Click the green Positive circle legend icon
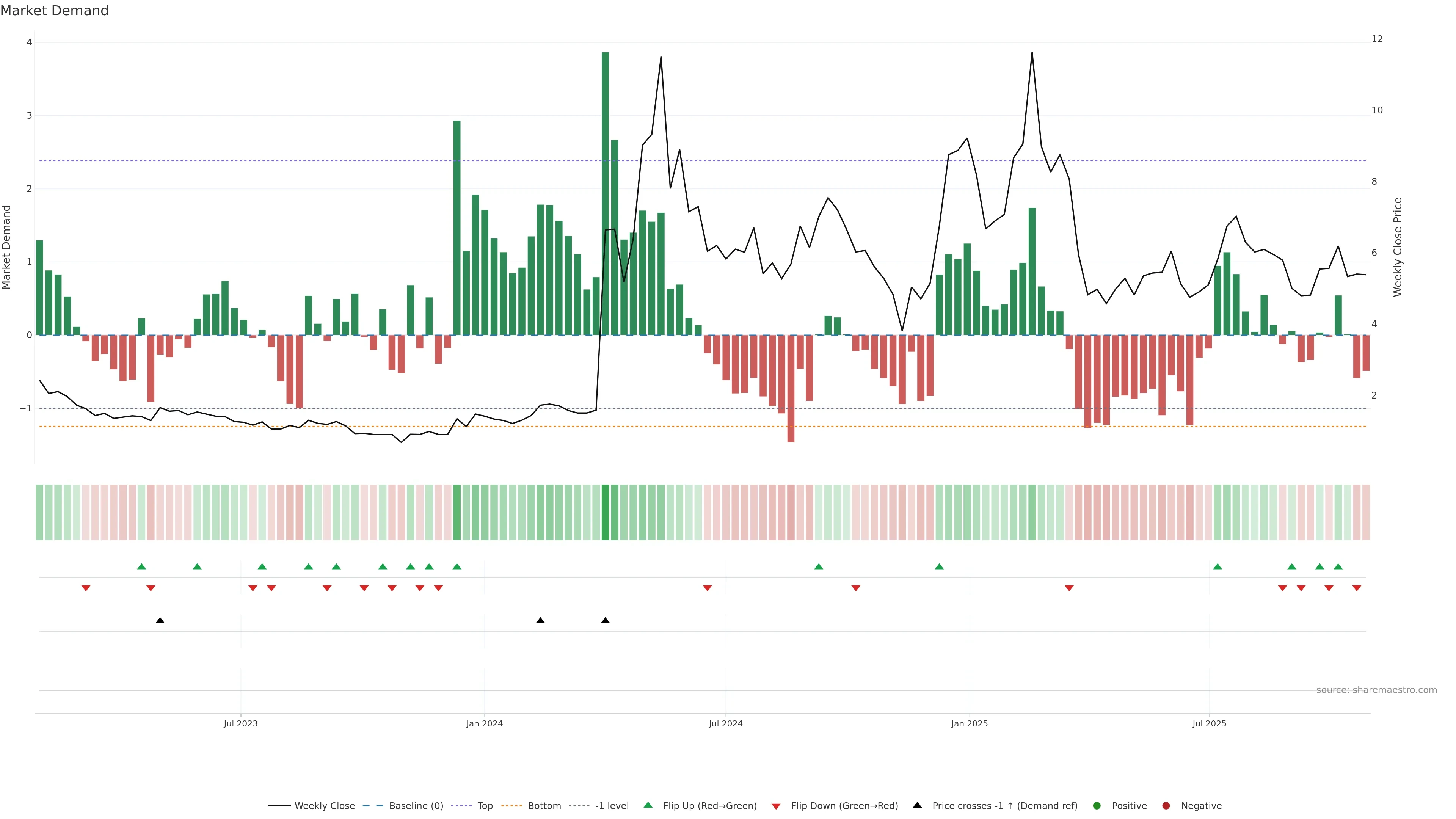The height and width of the screenshot is (819, 1456). [x=1097, y=805]
